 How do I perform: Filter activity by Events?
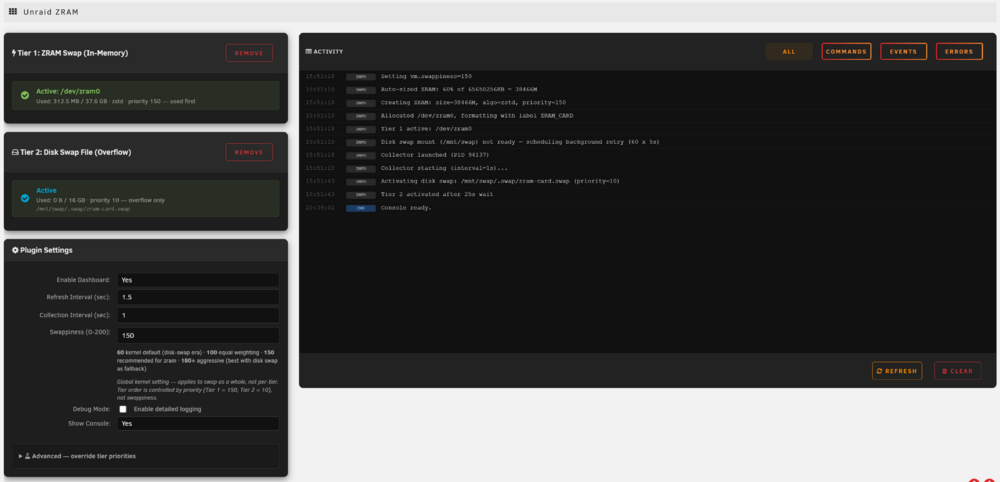coord(903,52)
